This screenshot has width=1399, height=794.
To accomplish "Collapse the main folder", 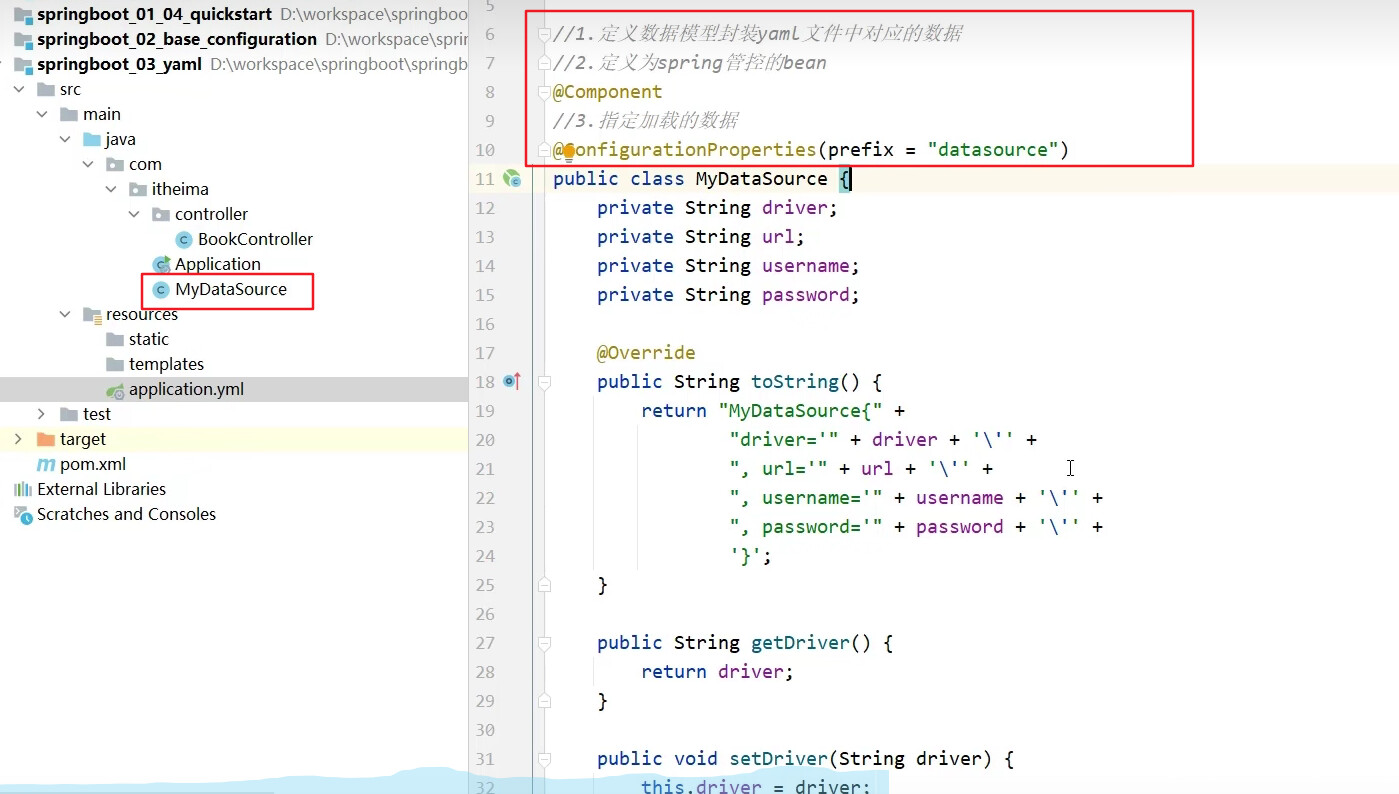I will click(41, 114).
